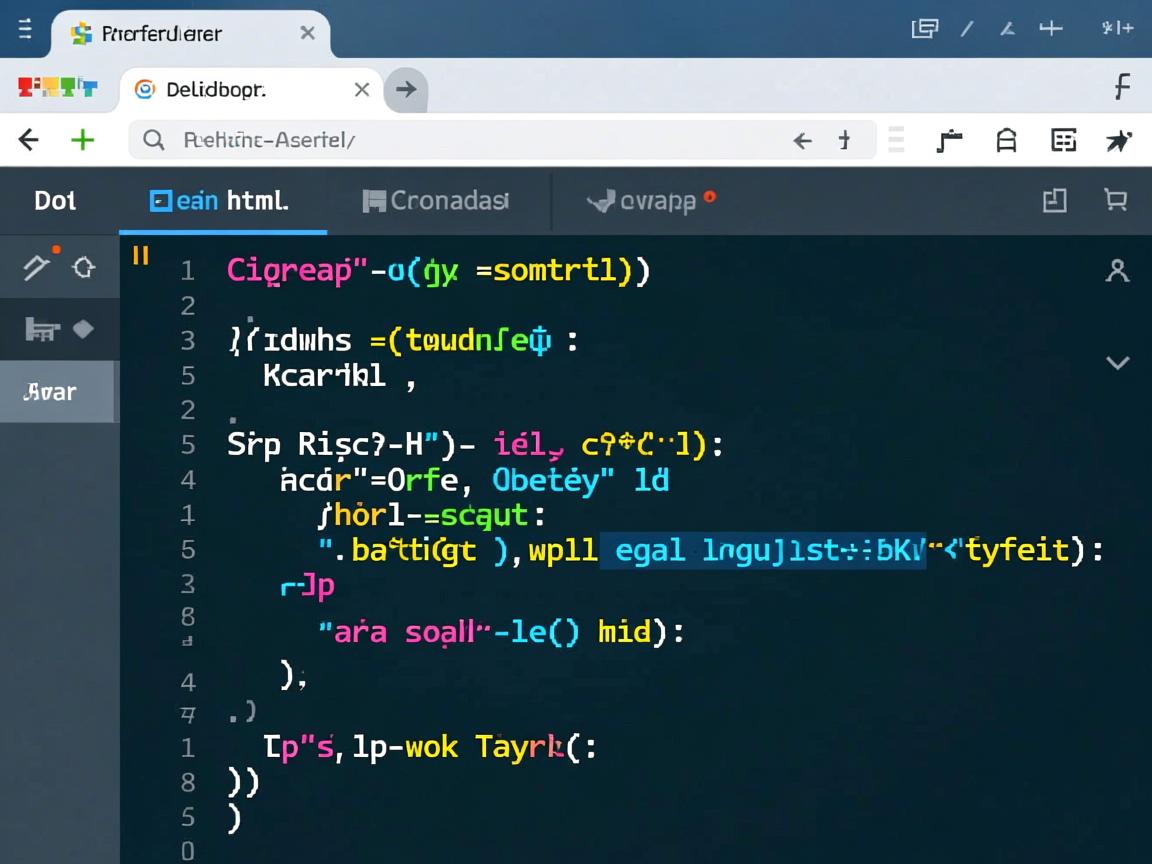Image resolution: width=1152 pixels, height=864 pixels.
Task: Click the hamburger menu icon in title bar
Action: point(24,32)
